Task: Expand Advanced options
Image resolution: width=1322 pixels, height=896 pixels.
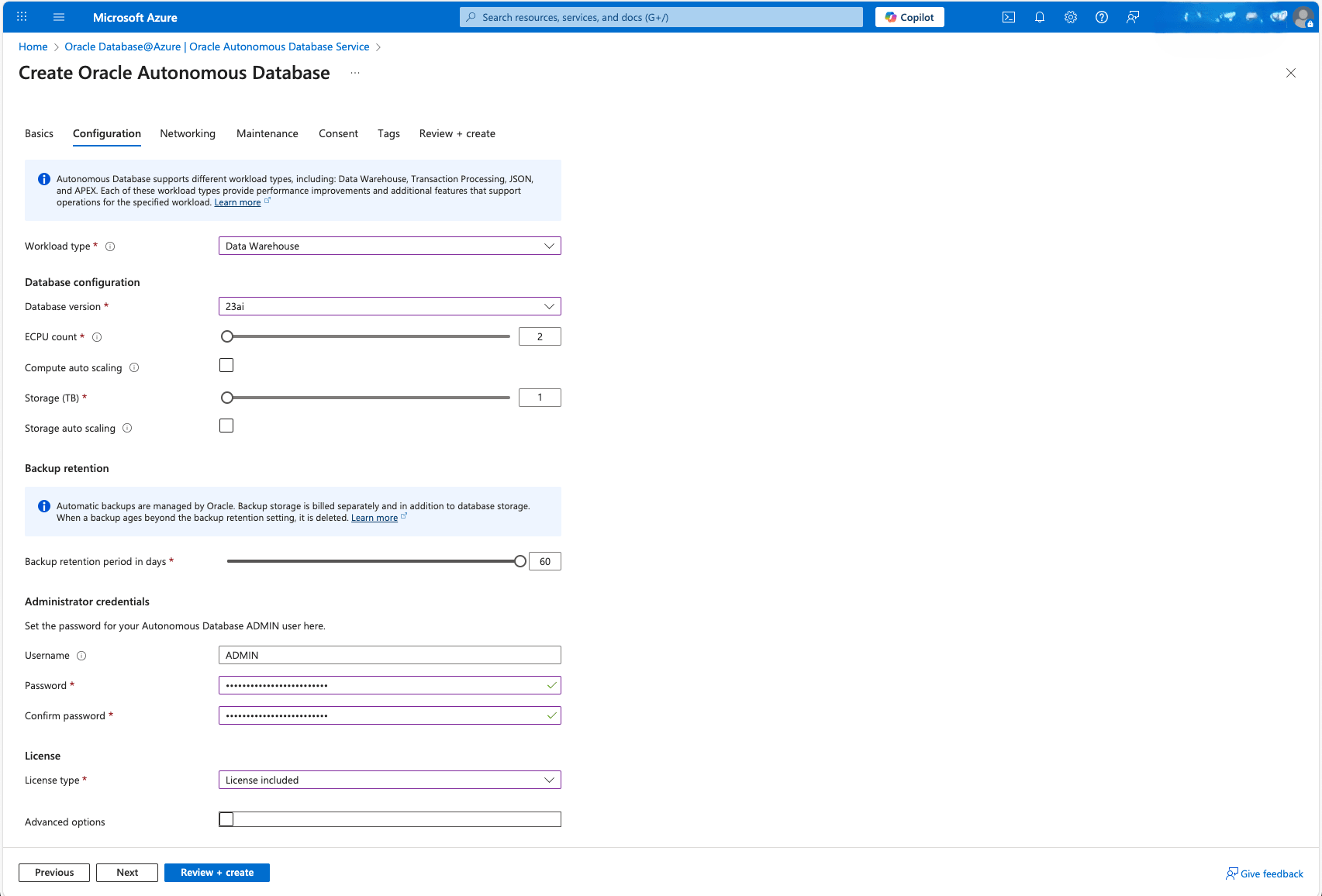Action: coord(226,818)
